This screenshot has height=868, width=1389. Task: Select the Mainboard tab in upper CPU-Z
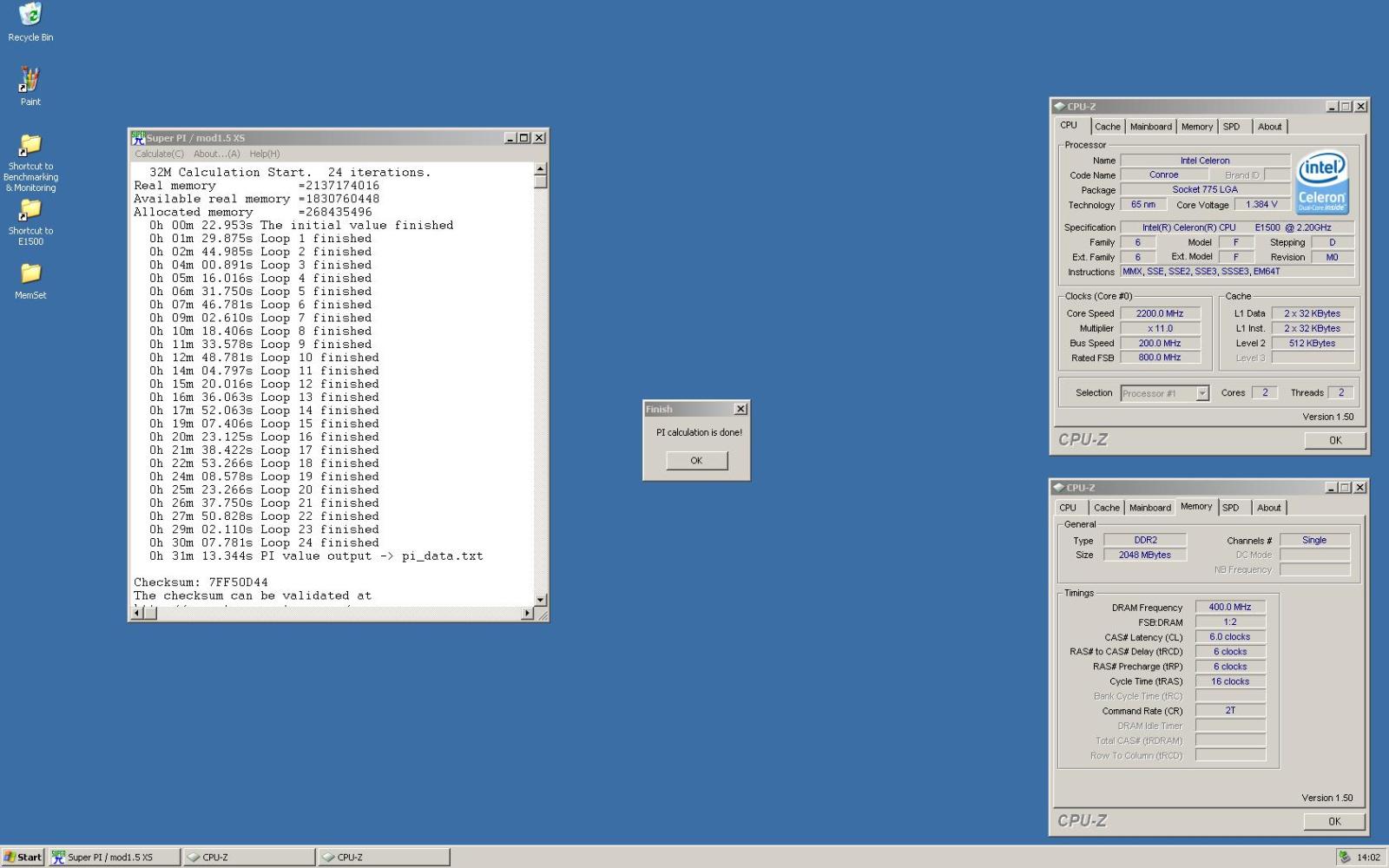tap(1151, 127)
